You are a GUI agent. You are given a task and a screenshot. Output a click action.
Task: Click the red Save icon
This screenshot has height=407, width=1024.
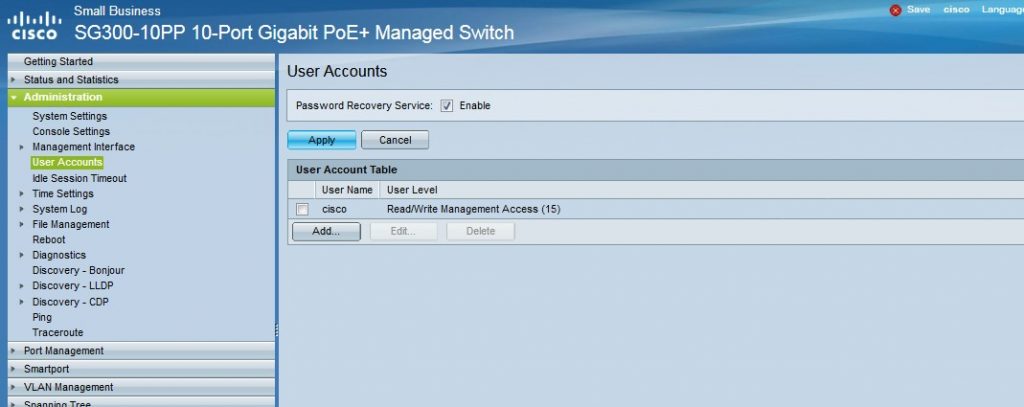[x=895, y=10]
